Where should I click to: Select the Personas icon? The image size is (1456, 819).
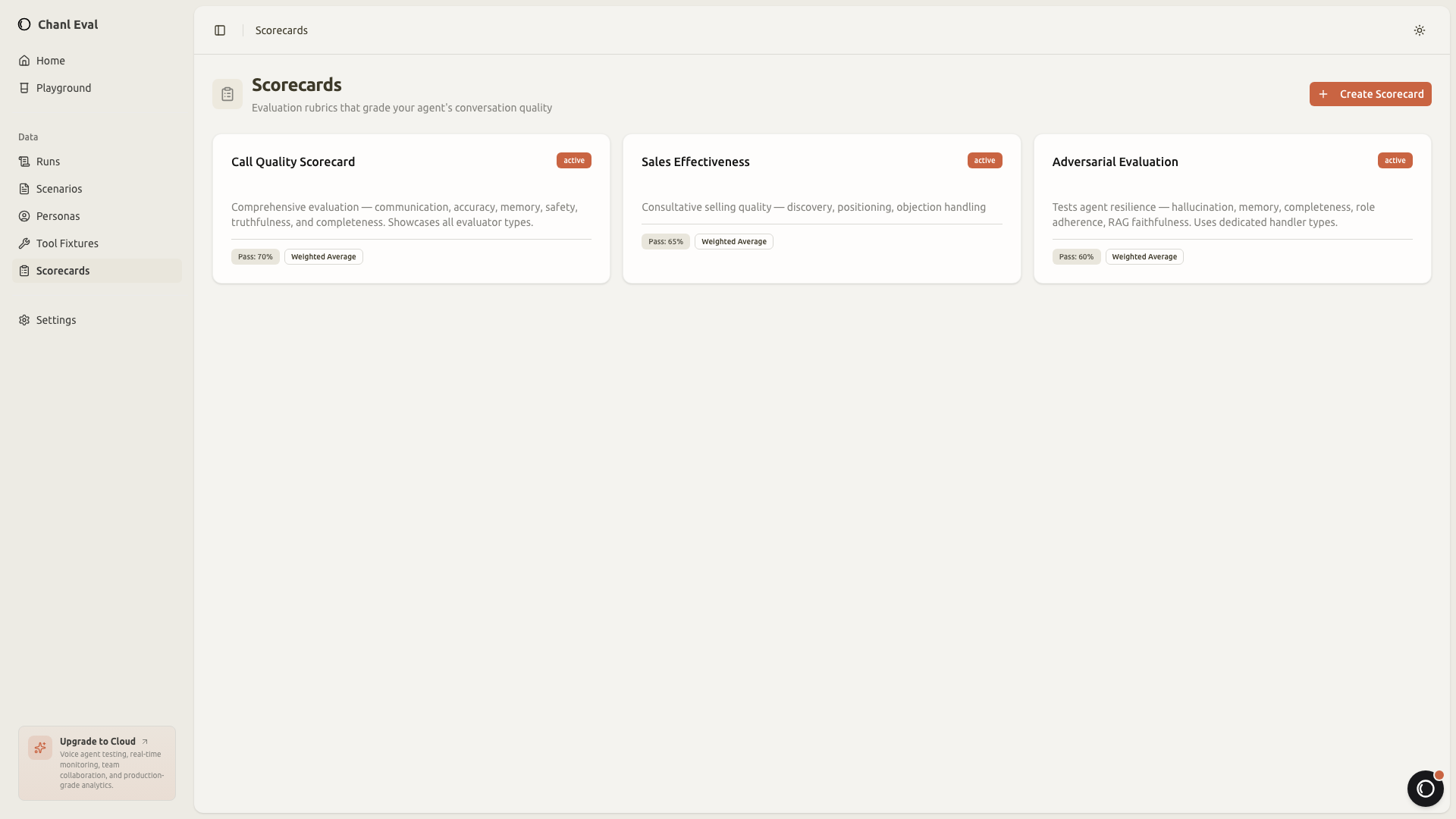click(24, 216)
